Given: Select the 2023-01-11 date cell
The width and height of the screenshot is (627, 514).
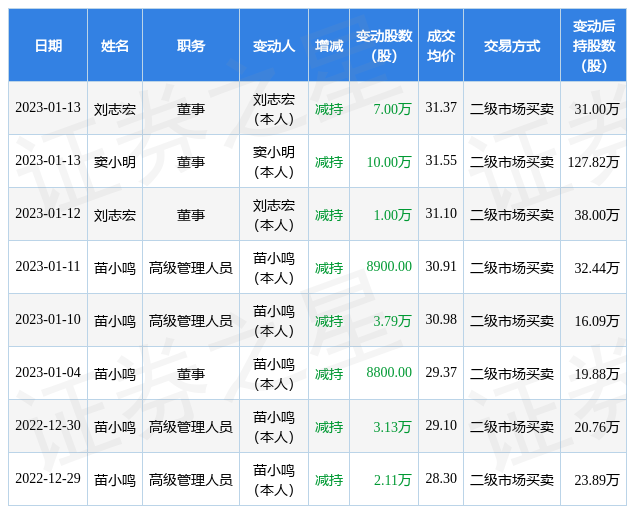Looking at the screenshot, I should click(48, 267).
